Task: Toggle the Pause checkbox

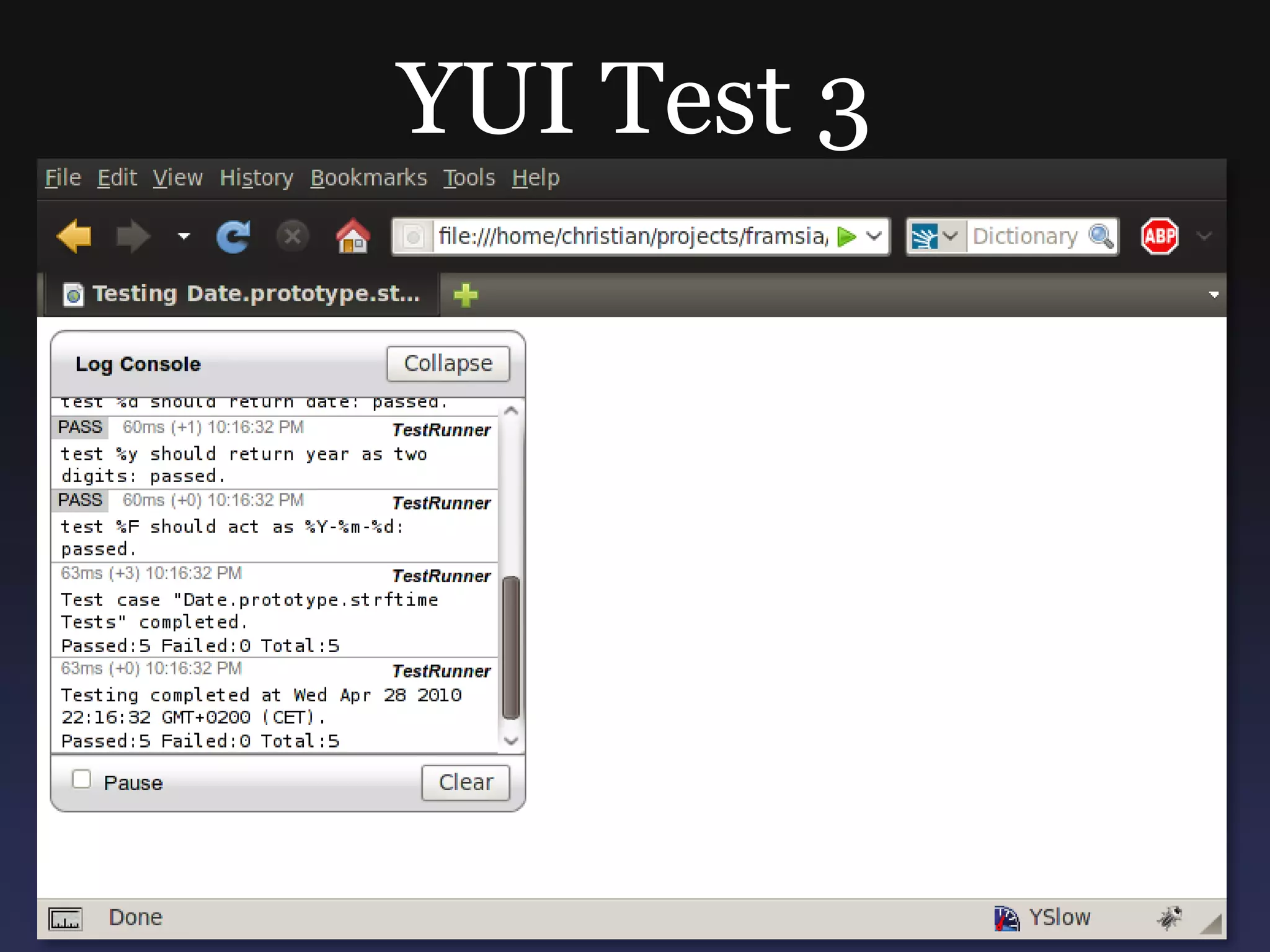Action: click(81, 779)
